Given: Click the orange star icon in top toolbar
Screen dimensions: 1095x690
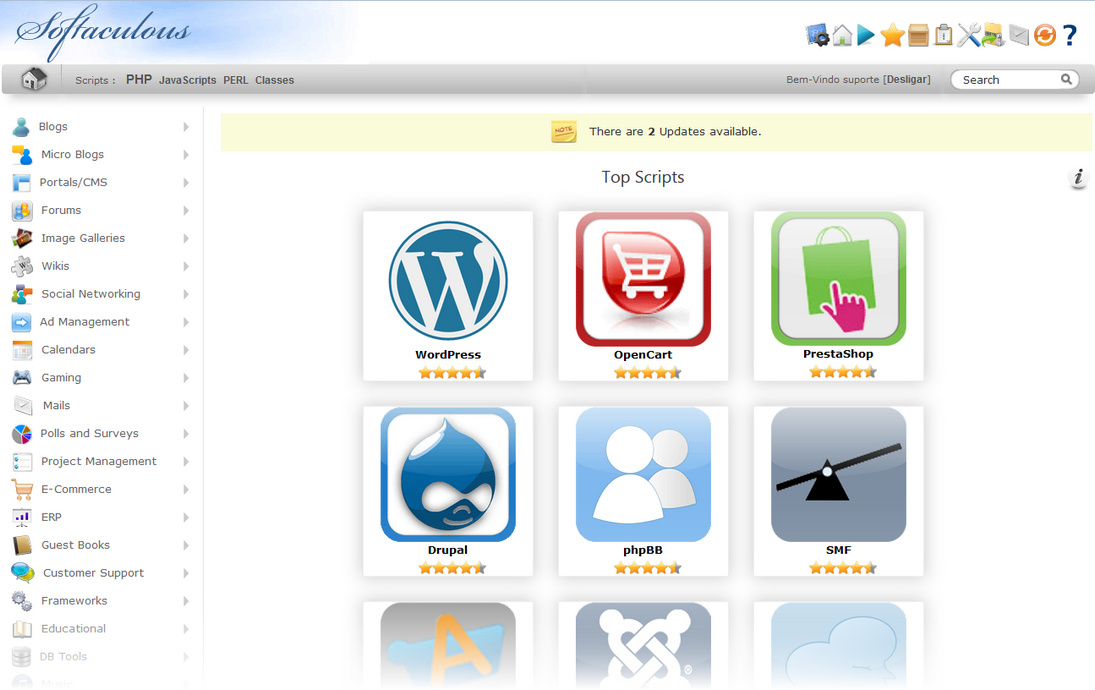Looking at the screenshot, I should pyautogui.click(x=892, y=36).
